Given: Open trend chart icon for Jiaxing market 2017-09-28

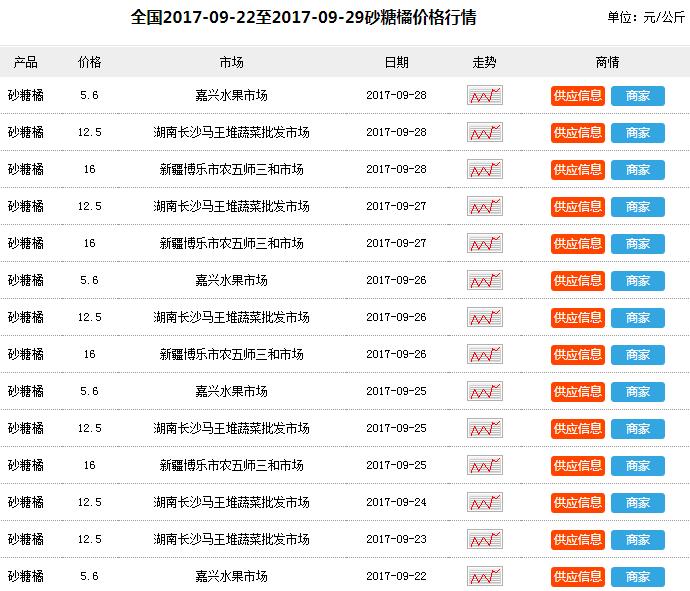Looking at the screenshot, I should point(484,96).
